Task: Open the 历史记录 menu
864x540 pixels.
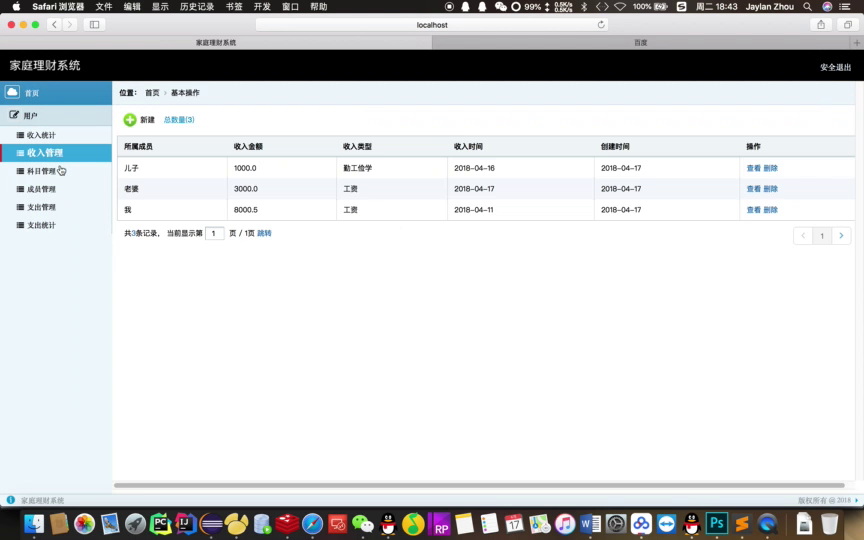Action: tap(197, 7)
